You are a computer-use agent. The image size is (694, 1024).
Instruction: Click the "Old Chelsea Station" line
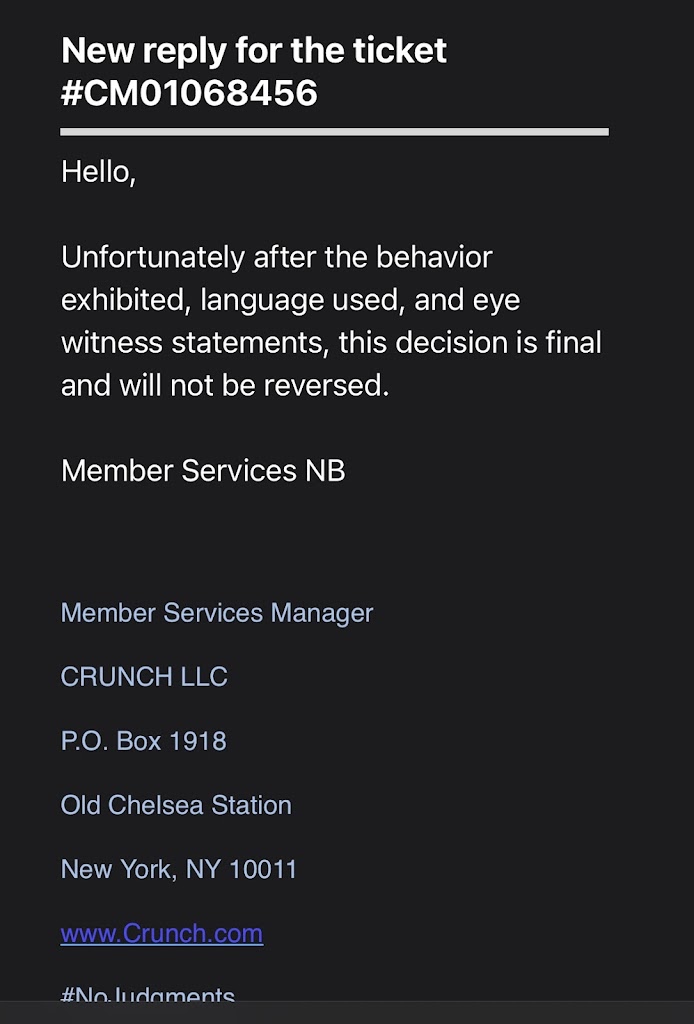(176, 805)
